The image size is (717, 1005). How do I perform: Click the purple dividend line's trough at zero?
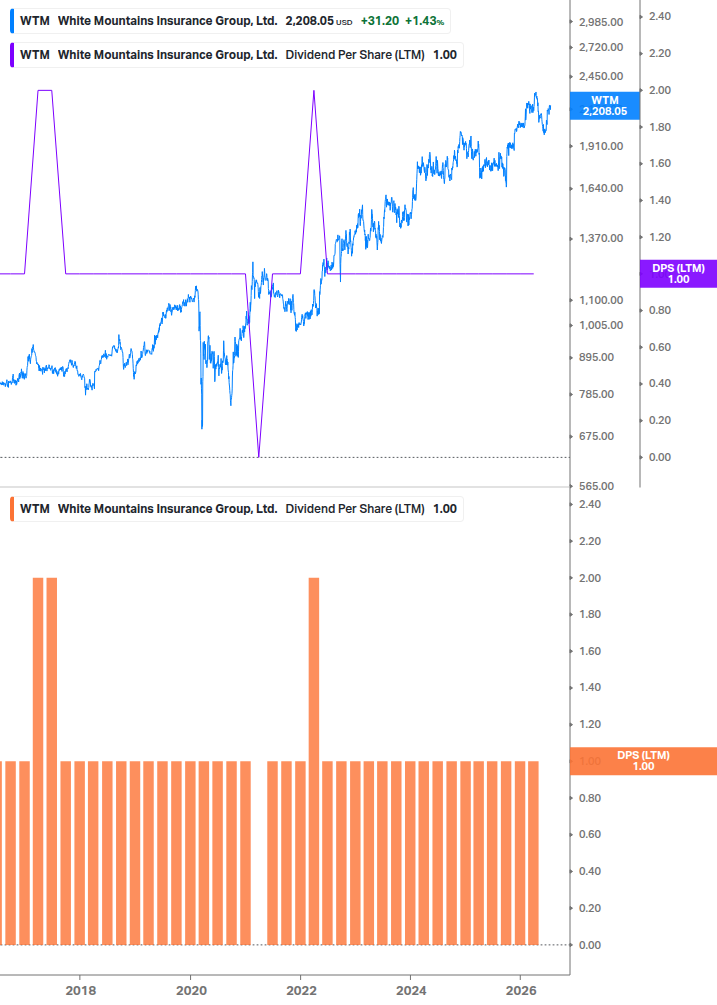click(x=258, y=456)
